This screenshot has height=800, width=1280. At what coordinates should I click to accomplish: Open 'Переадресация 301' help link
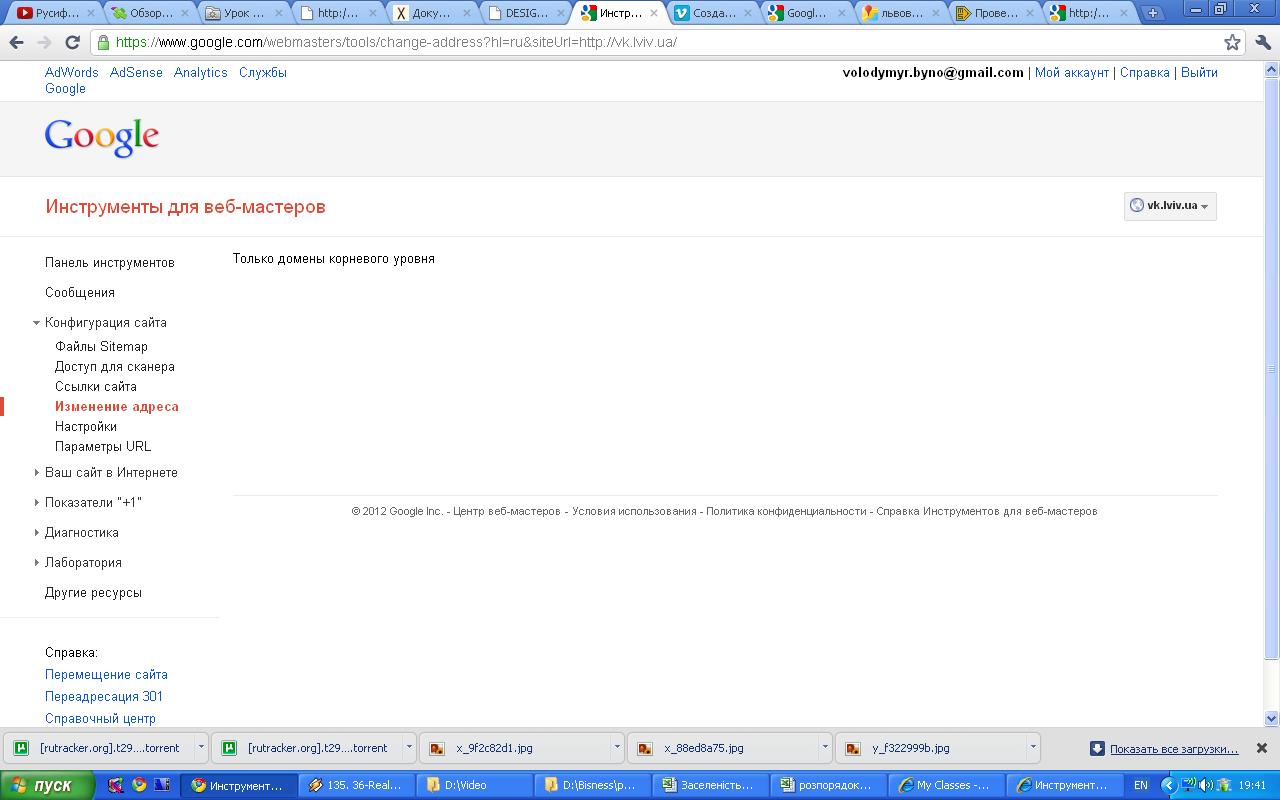(x=104, y=696)
